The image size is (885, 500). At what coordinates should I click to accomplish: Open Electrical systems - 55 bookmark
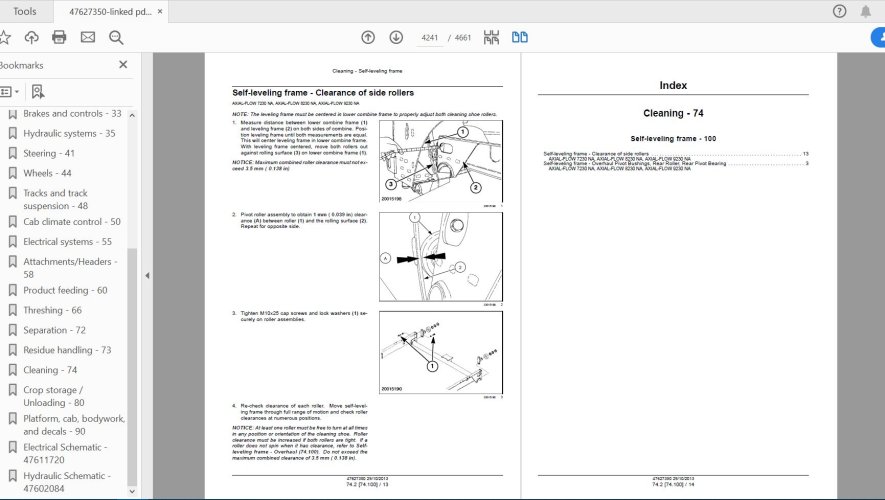[67, 242]
